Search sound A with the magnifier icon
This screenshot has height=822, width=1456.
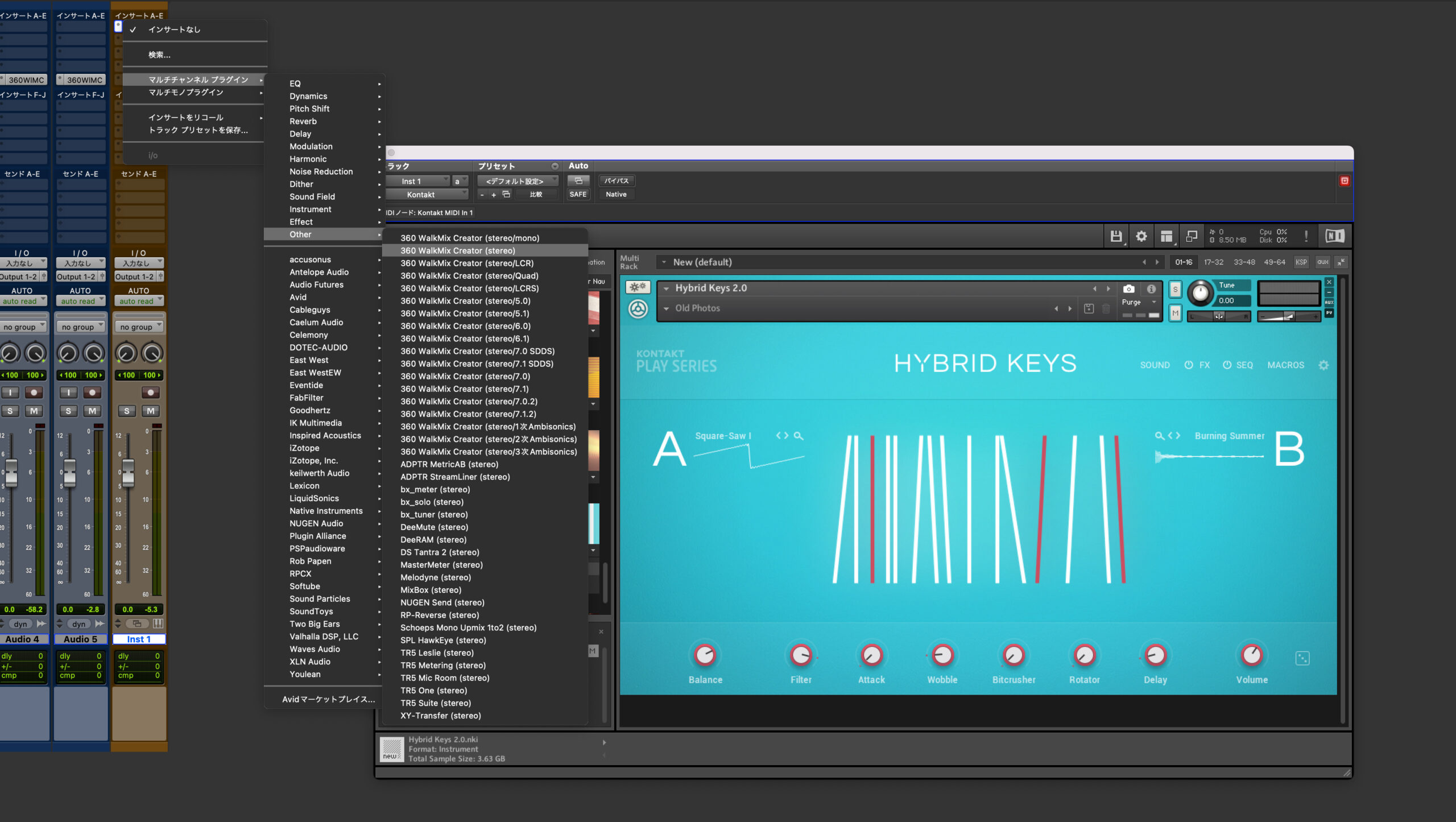[798, 436]
